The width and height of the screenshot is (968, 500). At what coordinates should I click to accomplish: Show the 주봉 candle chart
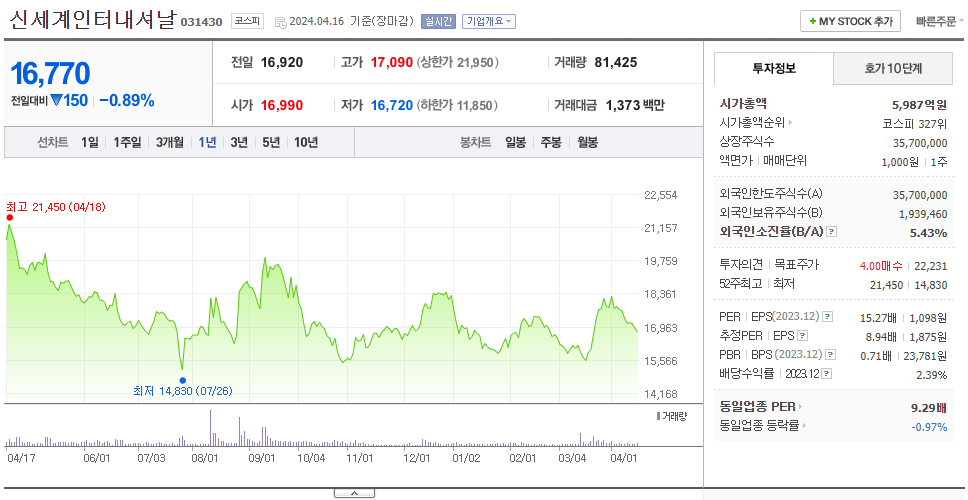551,143
